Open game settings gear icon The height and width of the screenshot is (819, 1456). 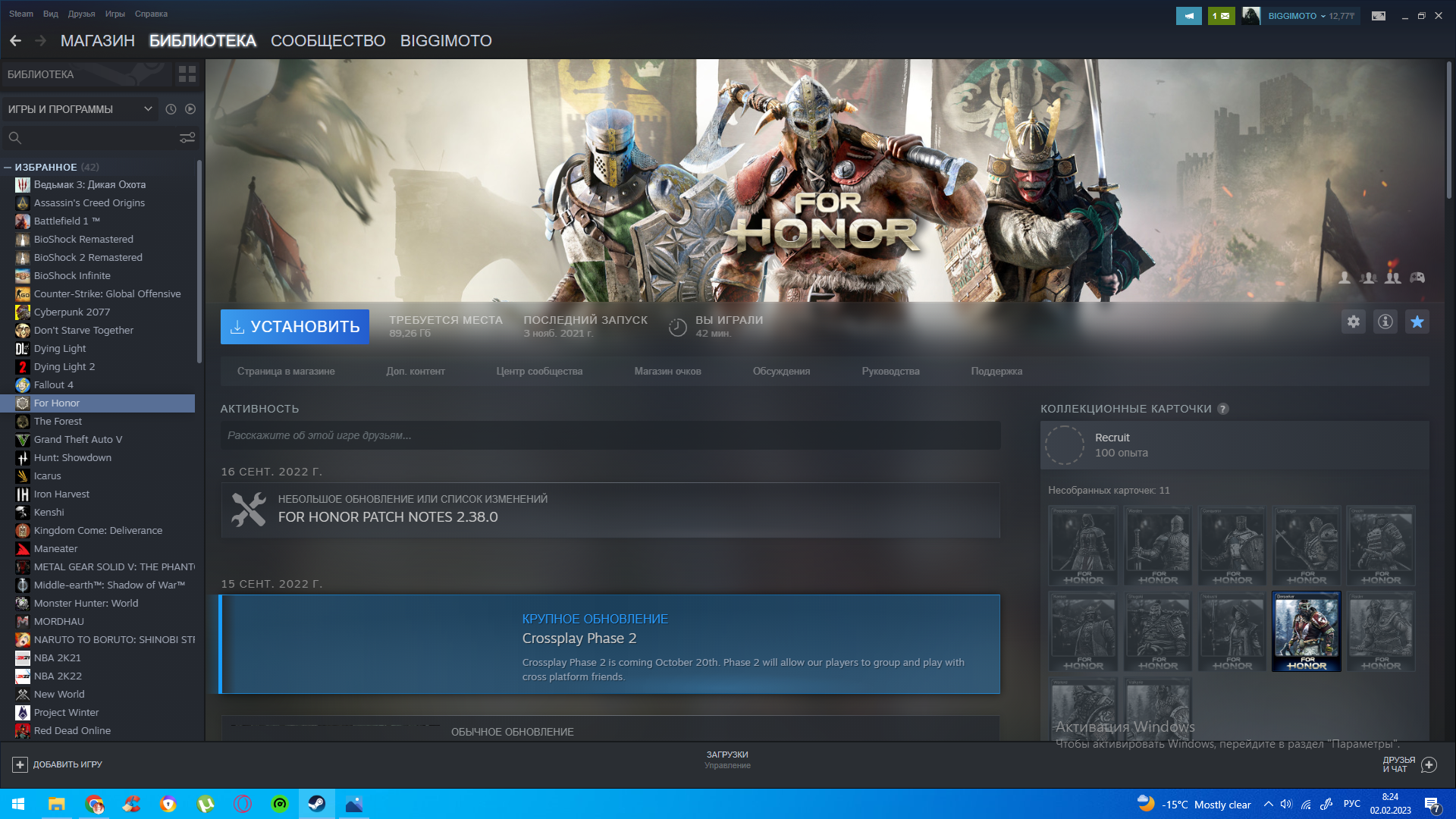(x=1354, y=322)
